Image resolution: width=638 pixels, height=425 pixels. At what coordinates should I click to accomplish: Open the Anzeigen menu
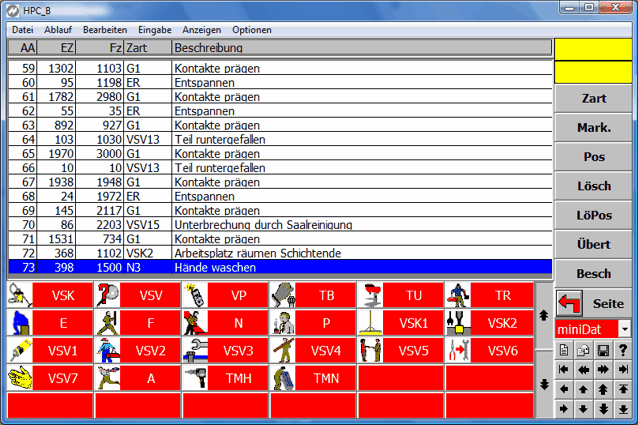point(203,30)
